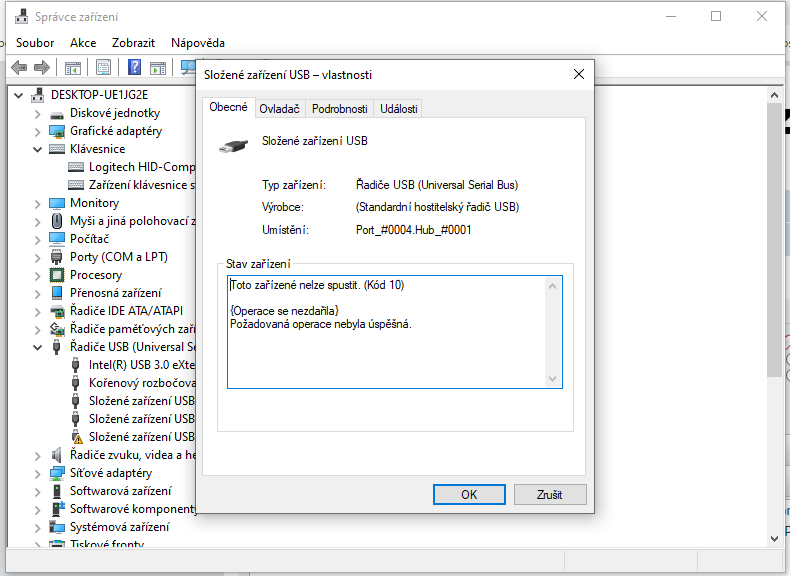Open the Zobrazit menu
This screenshot has width=790, height=576.
click(134, 43)
